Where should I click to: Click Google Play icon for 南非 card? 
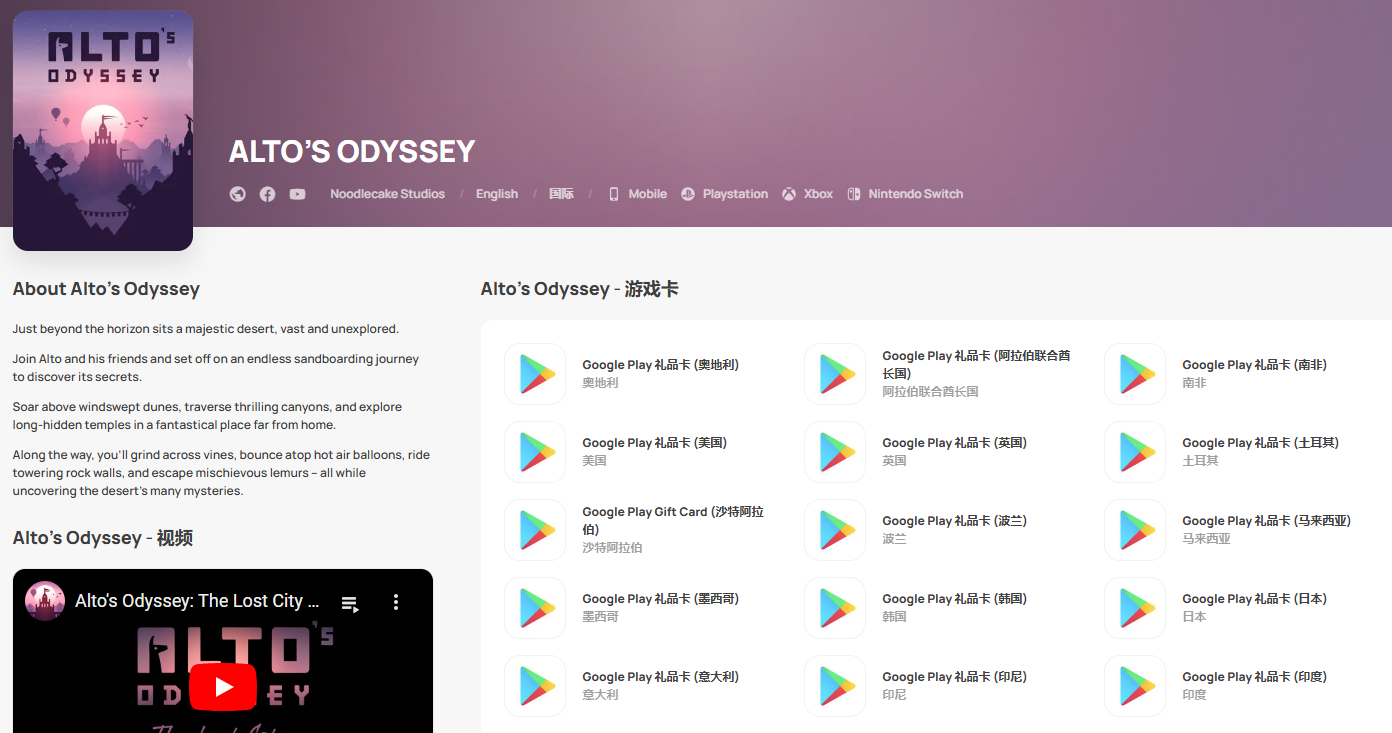(1135, 374)
